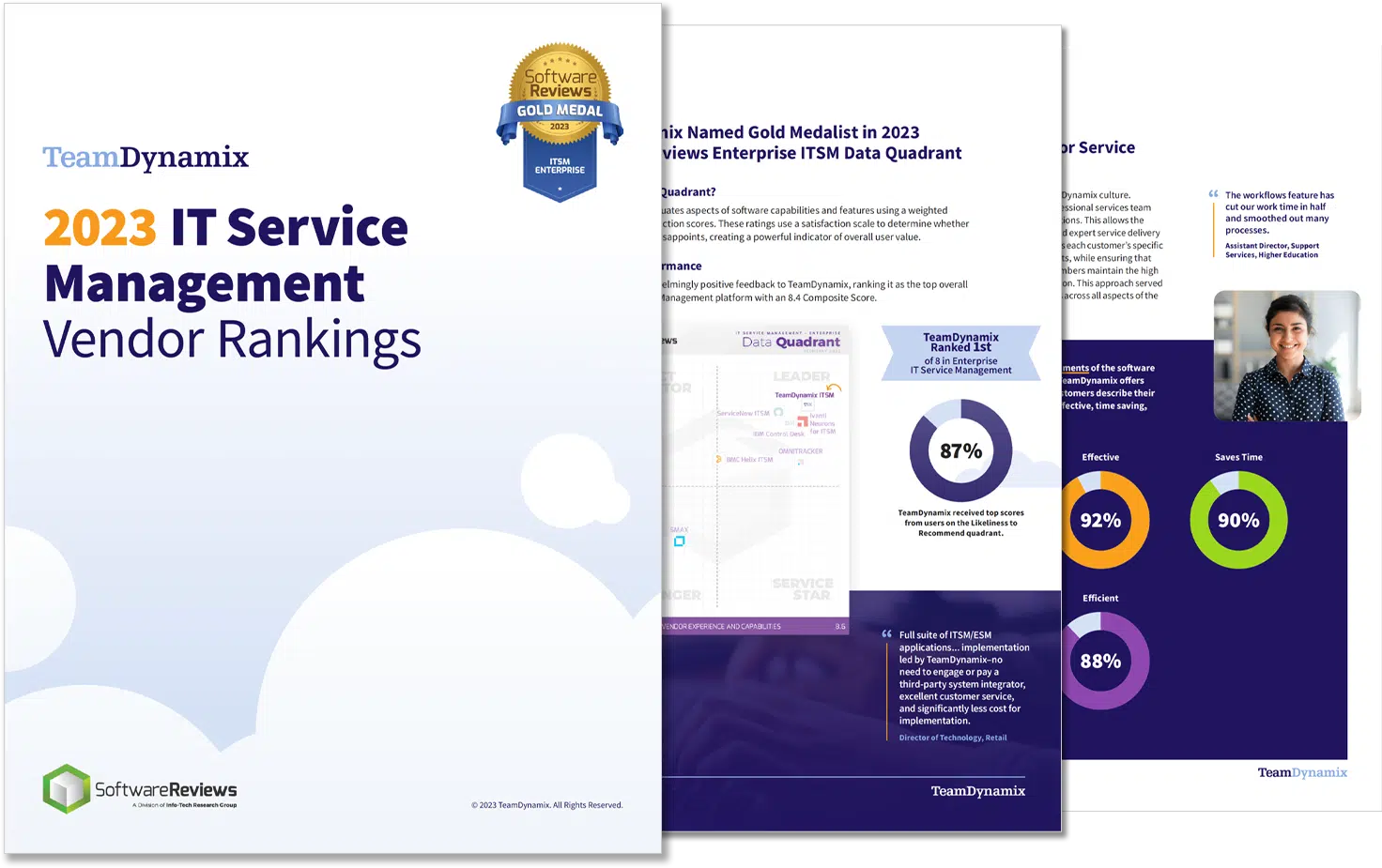
Task: Click the quote icon beside Full suite testimonial
Action: click(x=886, y=634)
